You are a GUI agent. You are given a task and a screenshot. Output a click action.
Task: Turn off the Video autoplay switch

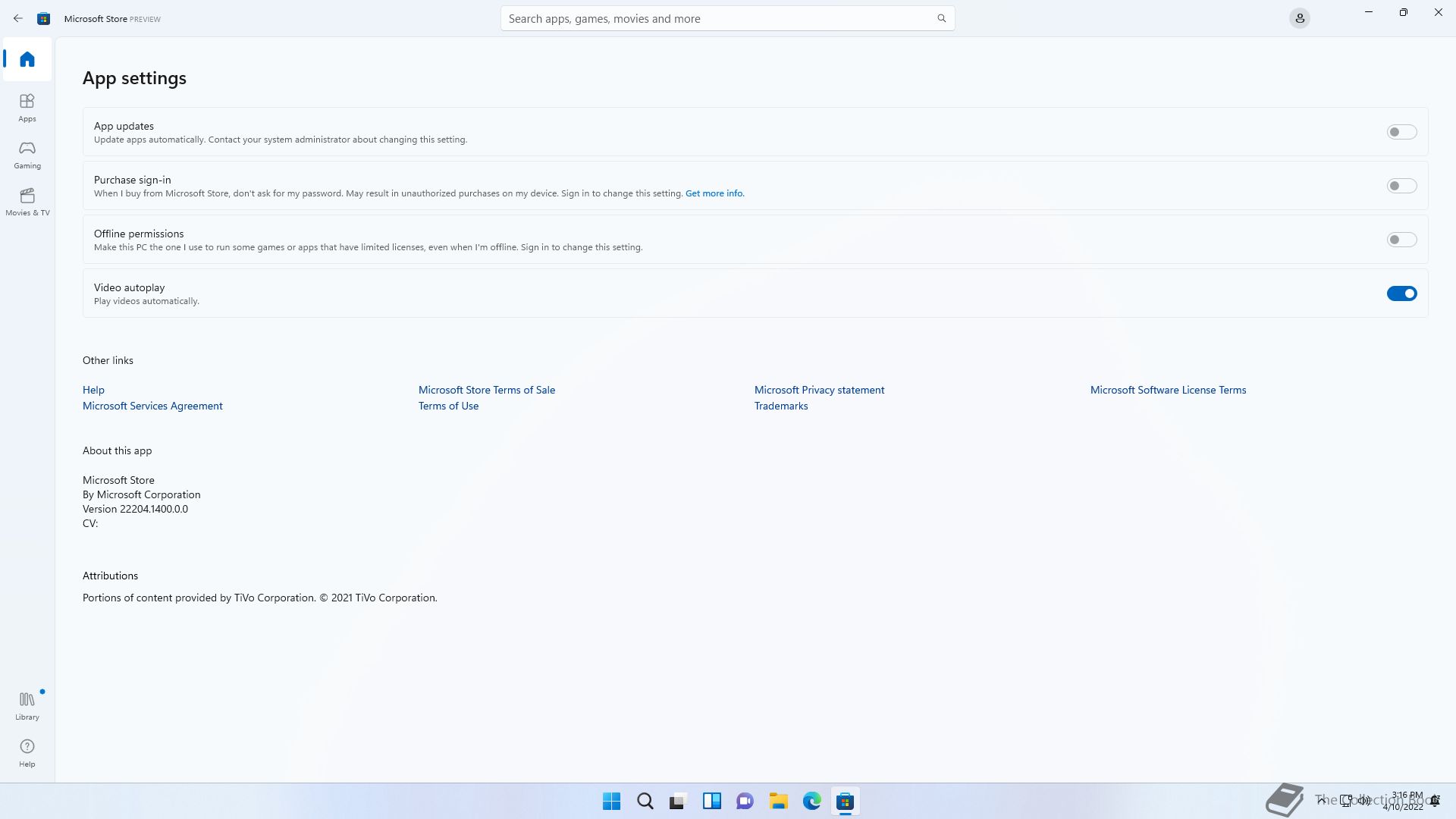(1401, 293)
